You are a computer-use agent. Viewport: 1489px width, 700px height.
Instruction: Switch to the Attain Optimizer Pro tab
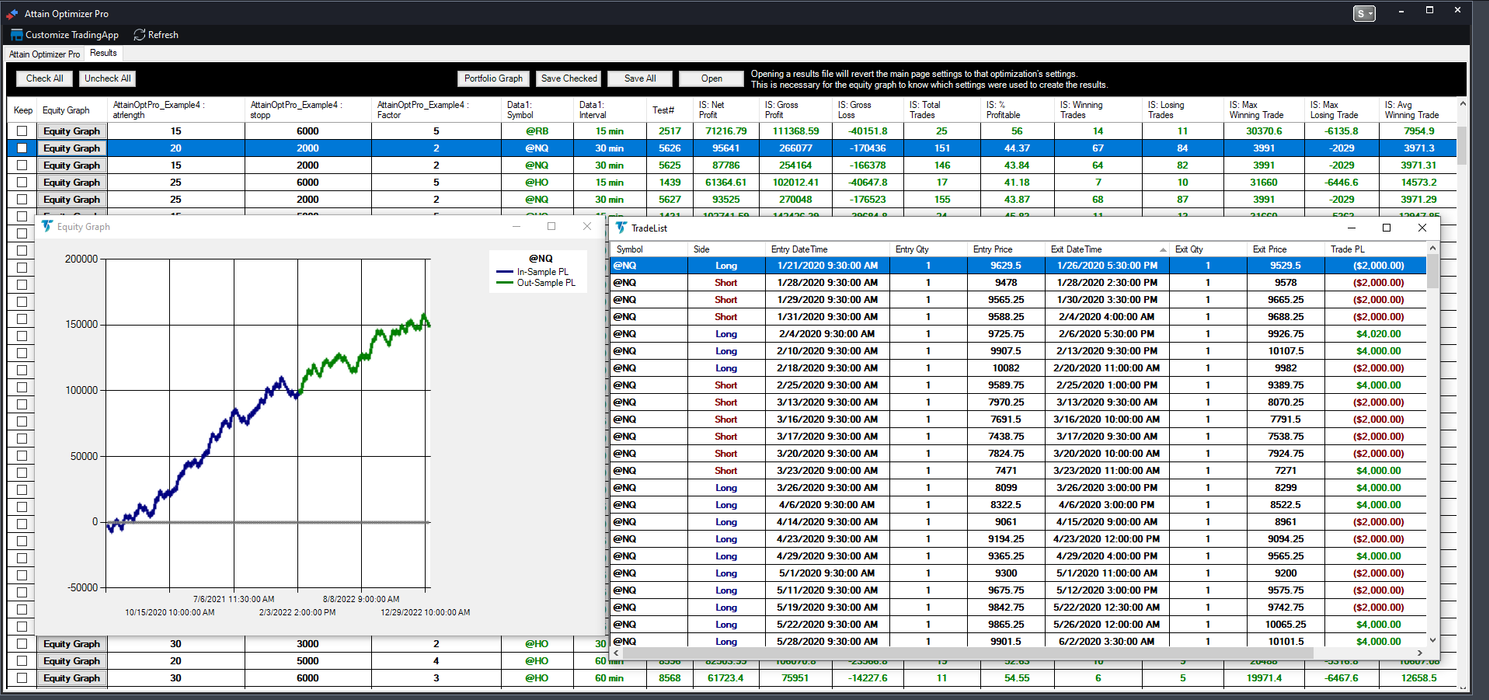click(44, 53)
